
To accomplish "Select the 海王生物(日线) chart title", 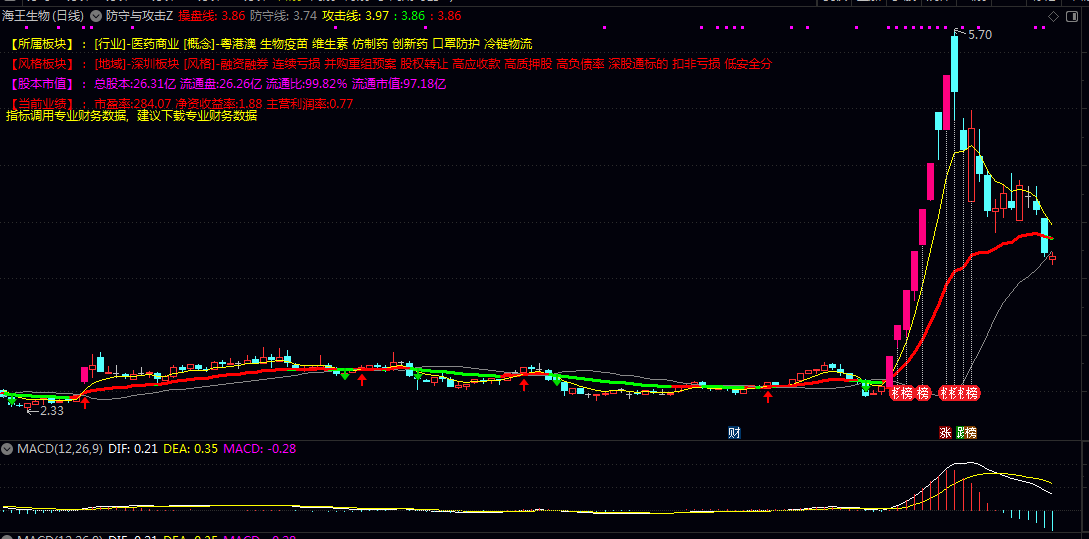I will [x=43, y=15].
